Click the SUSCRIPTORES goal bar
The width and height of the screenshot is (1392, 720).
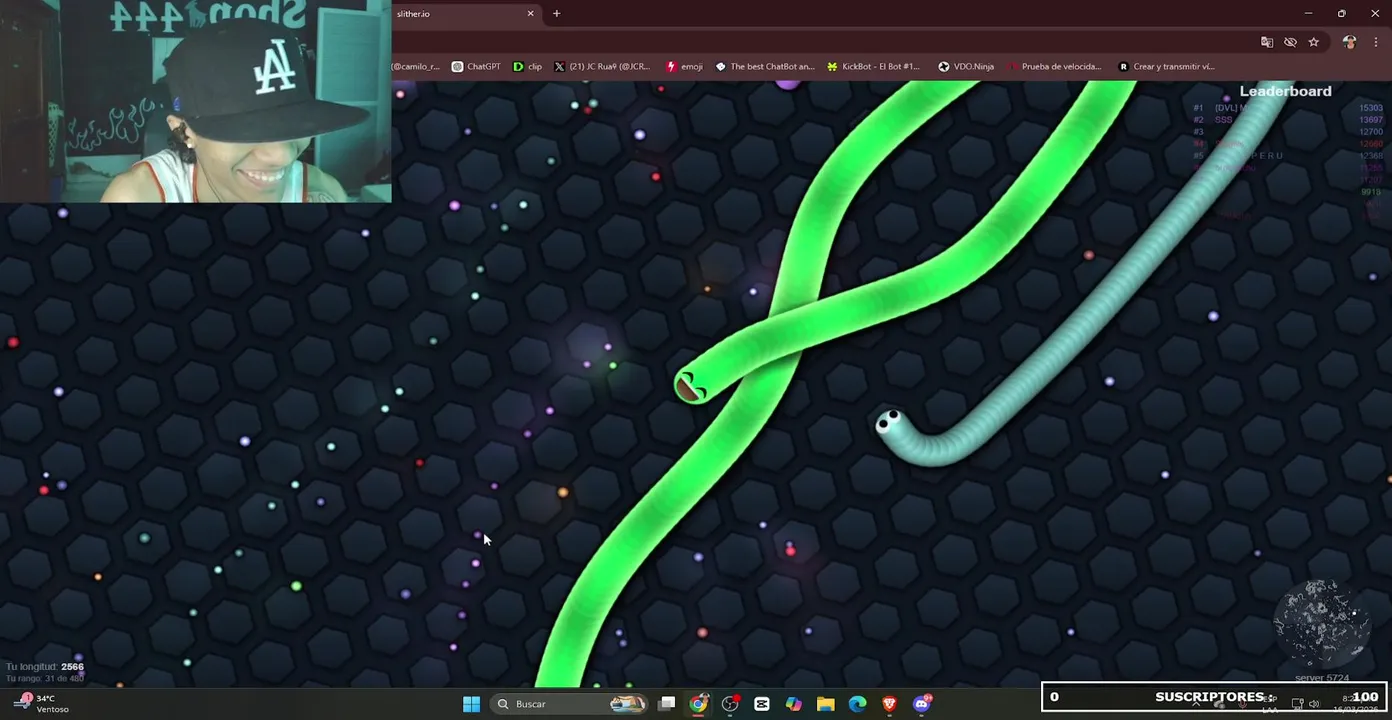pyautogui.click(x=1214, y=697)
